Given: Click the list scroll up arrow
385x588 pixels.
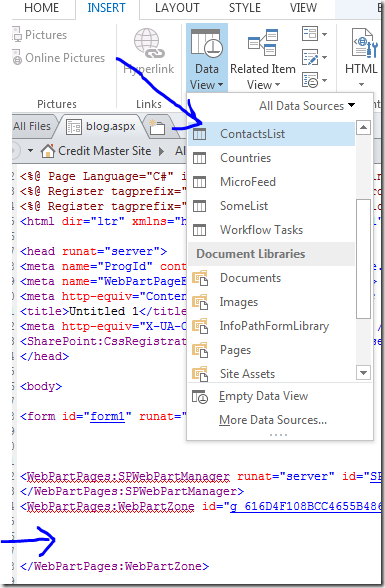Looking at the screenshot, I should point(363,128).
